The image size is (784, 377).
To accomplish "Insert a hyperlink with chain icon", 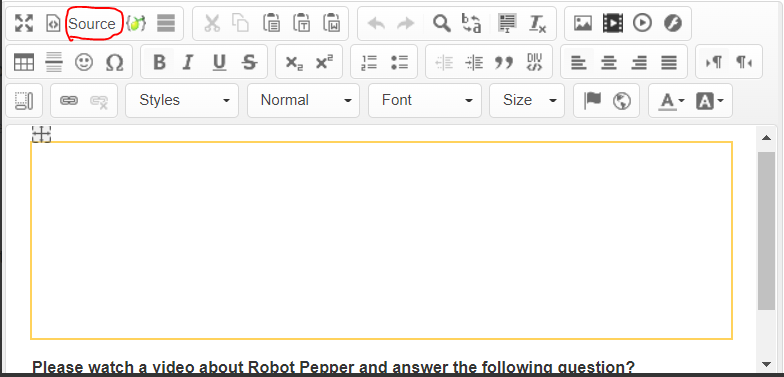I will tap(68, 101).
